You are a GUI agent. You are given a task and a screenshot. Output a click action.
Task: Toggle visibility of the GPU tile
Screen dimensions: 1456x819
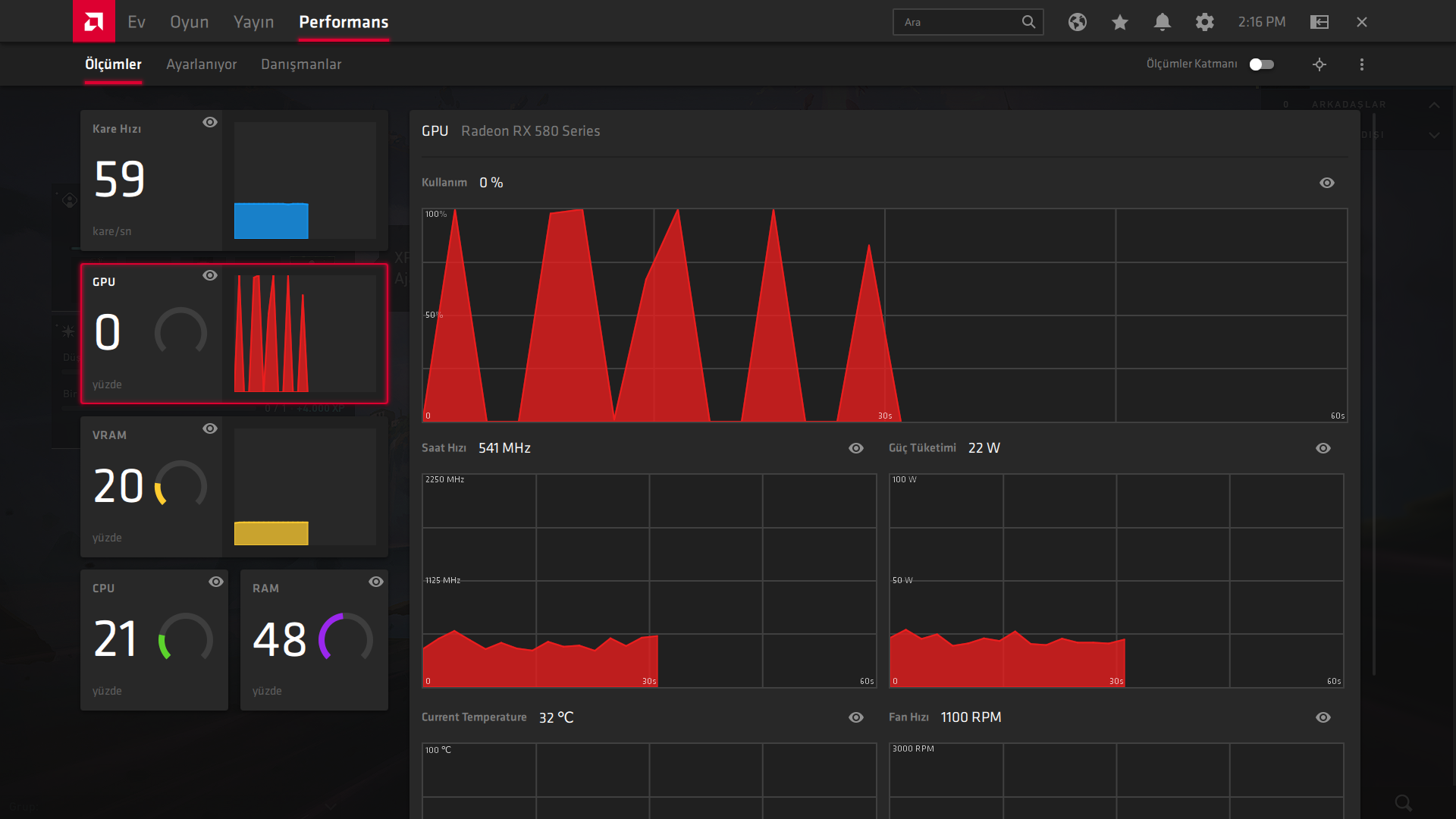(210, 275)
